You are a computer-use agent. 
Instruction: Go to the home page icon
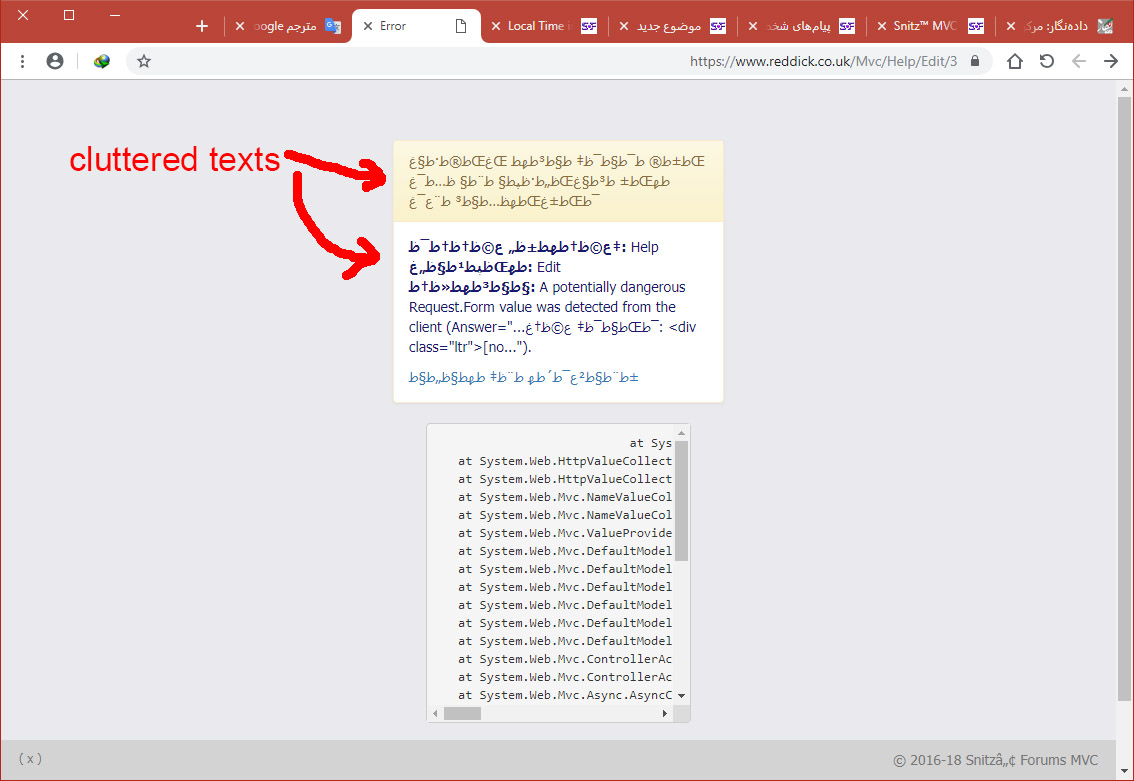click(x=1014, y=62)
